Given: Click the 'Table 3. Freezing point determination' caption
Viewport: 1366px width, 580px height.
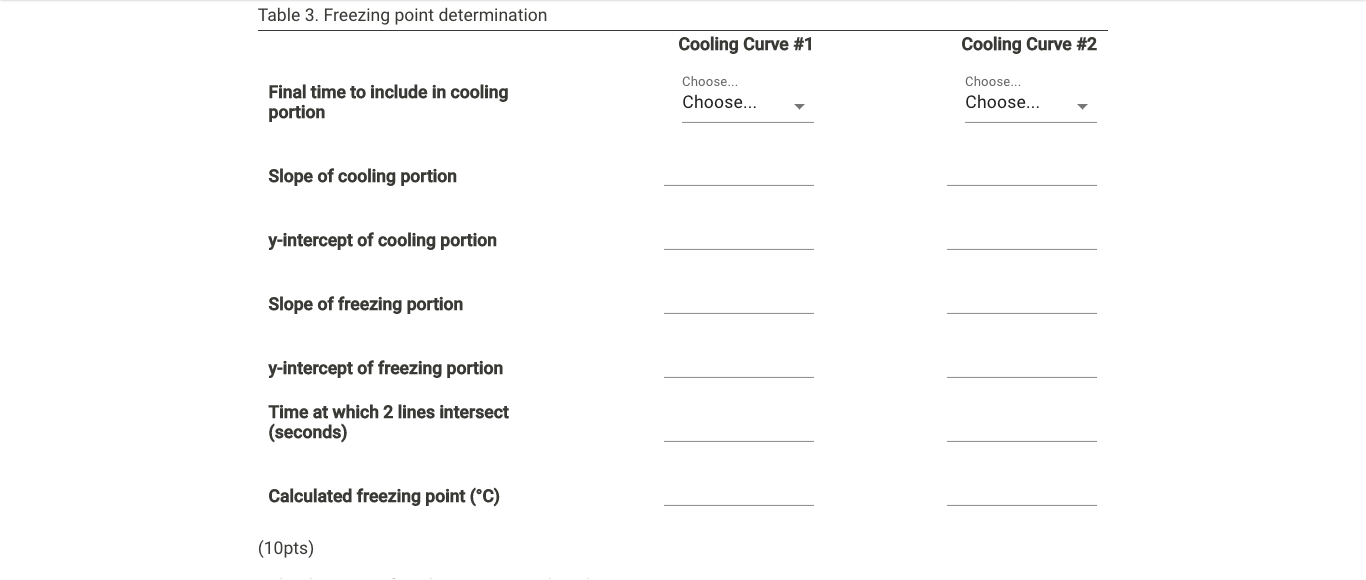Looking at the screenshot, I should coord(402,15).
